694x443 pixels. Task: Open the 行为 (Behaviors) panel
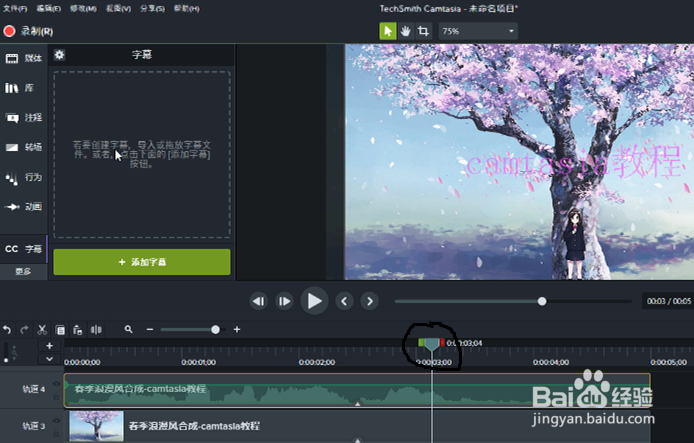click(23, 177)
